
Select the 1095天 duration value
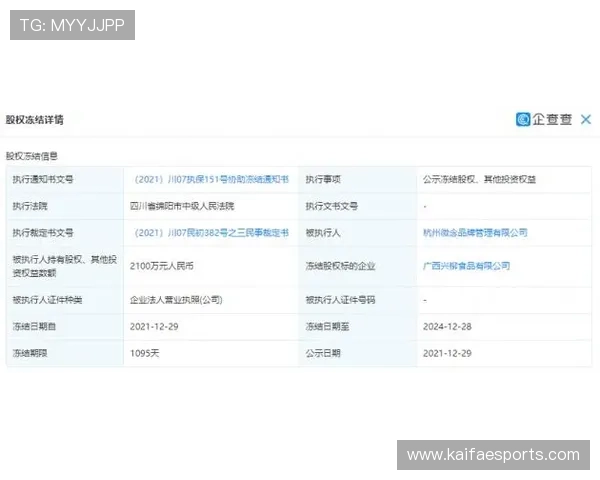pos(145,353)
